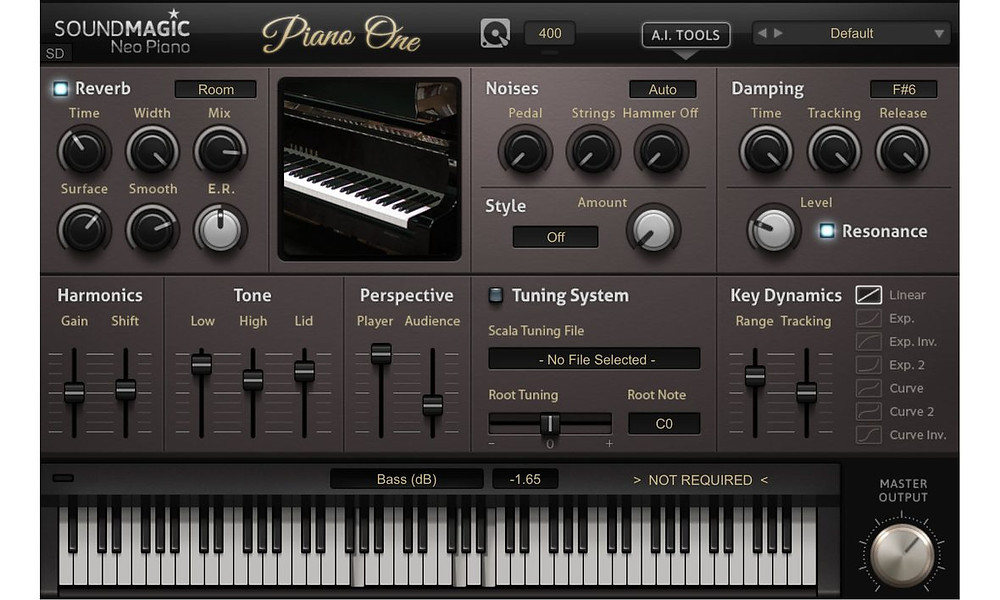Open the A.I. TOOLS panel
Viewport: 1000px width, 600px height.
(x=686, y=35)
